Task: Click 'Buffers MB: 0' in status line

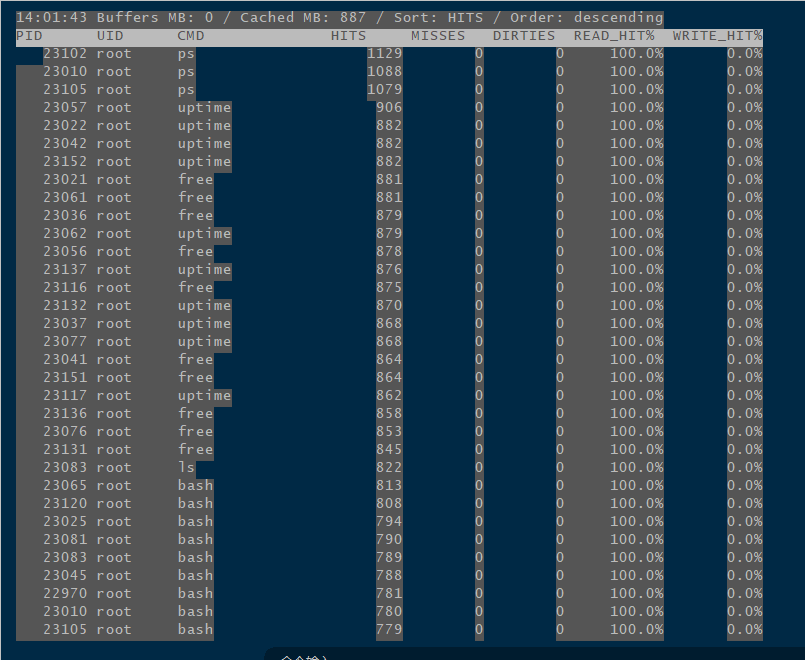Action: (x=155, y=17)
